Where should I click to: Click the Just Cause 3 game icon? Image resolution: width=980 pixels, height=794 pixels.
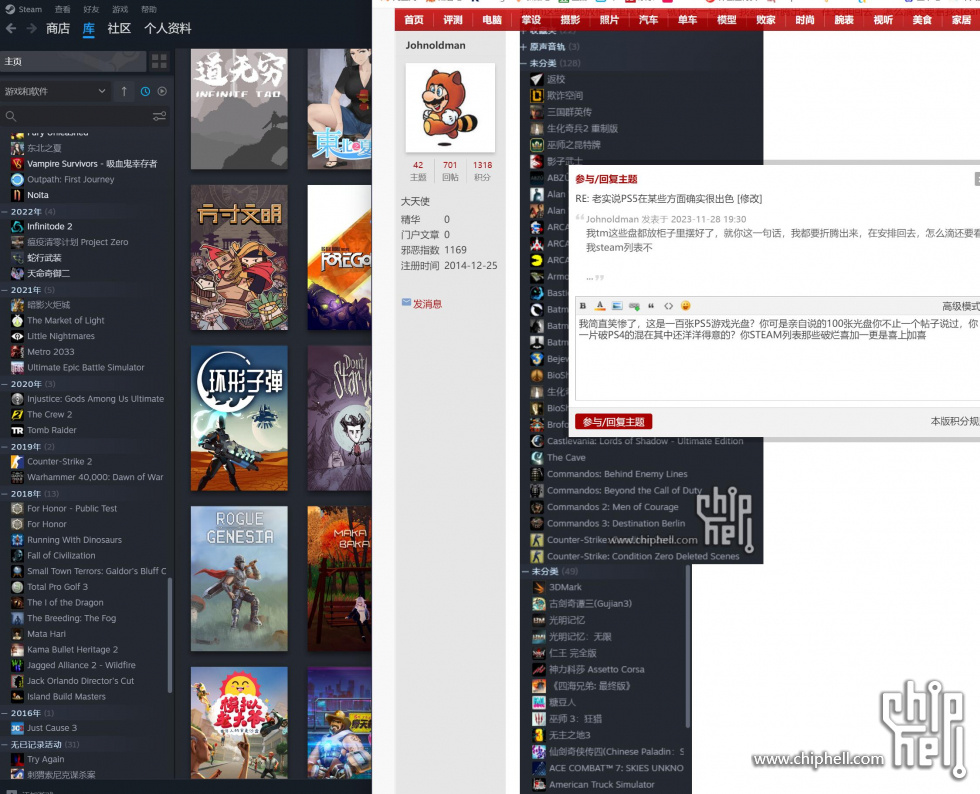[x=18, y=728]
